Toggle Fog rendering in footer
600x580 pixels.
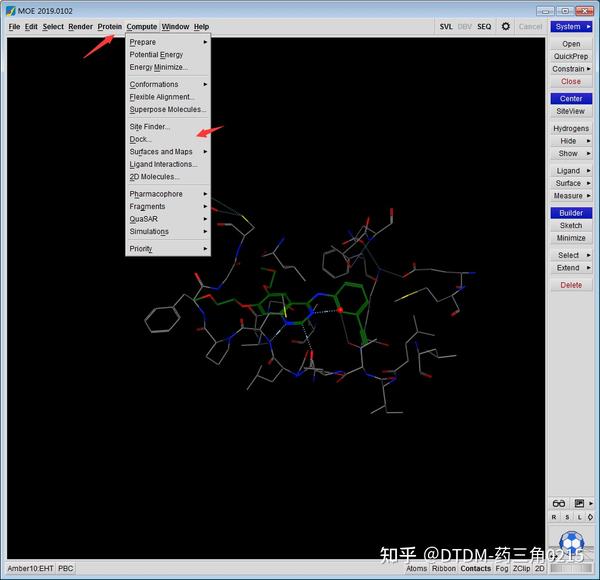tap(502, 568)
